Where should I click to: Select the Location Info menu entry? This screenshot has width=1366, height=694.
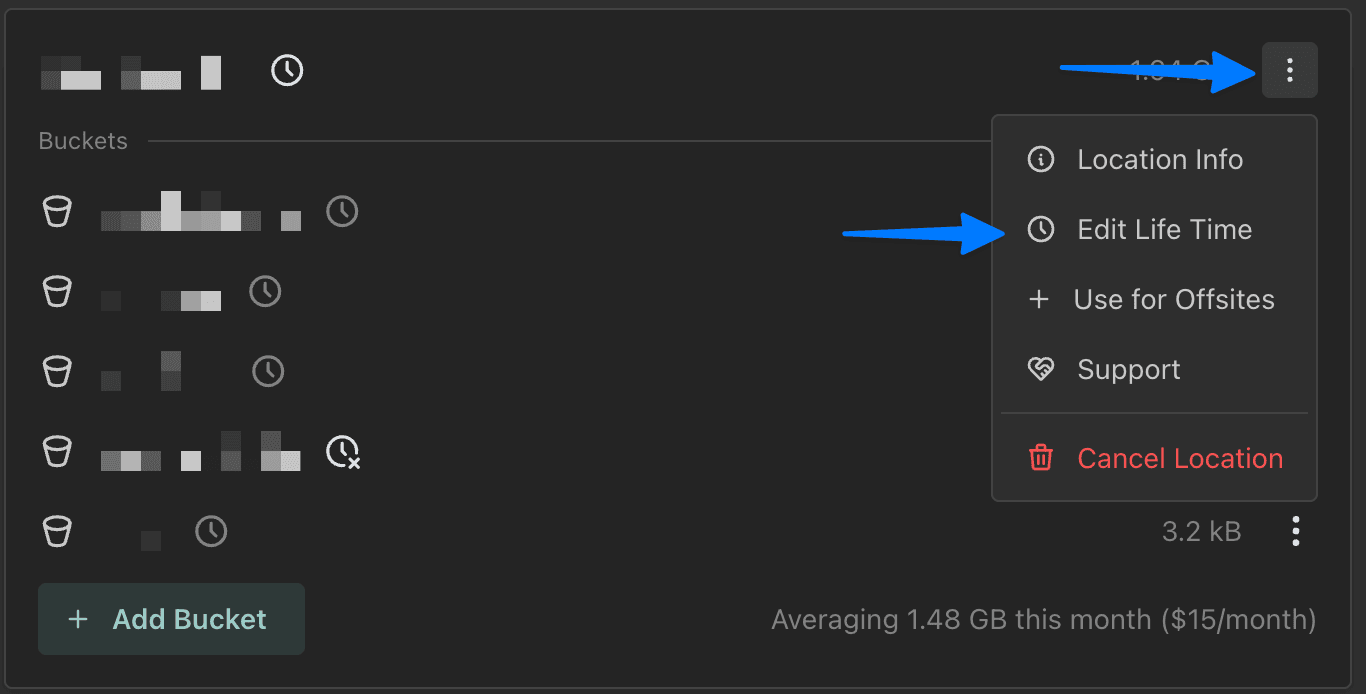(x=1159, y=160)
